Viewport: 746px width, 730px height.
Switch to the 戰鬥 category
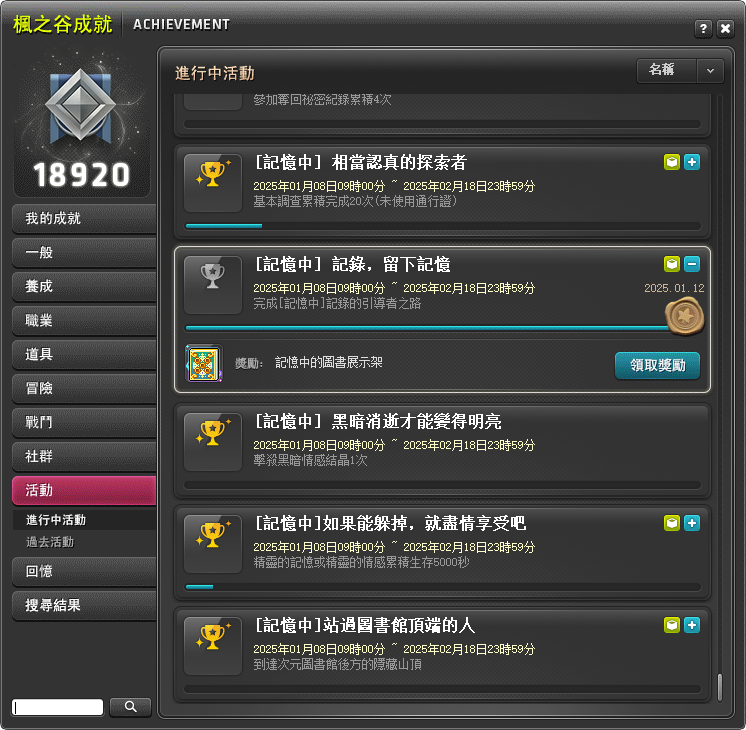click(x=84, y=422)
